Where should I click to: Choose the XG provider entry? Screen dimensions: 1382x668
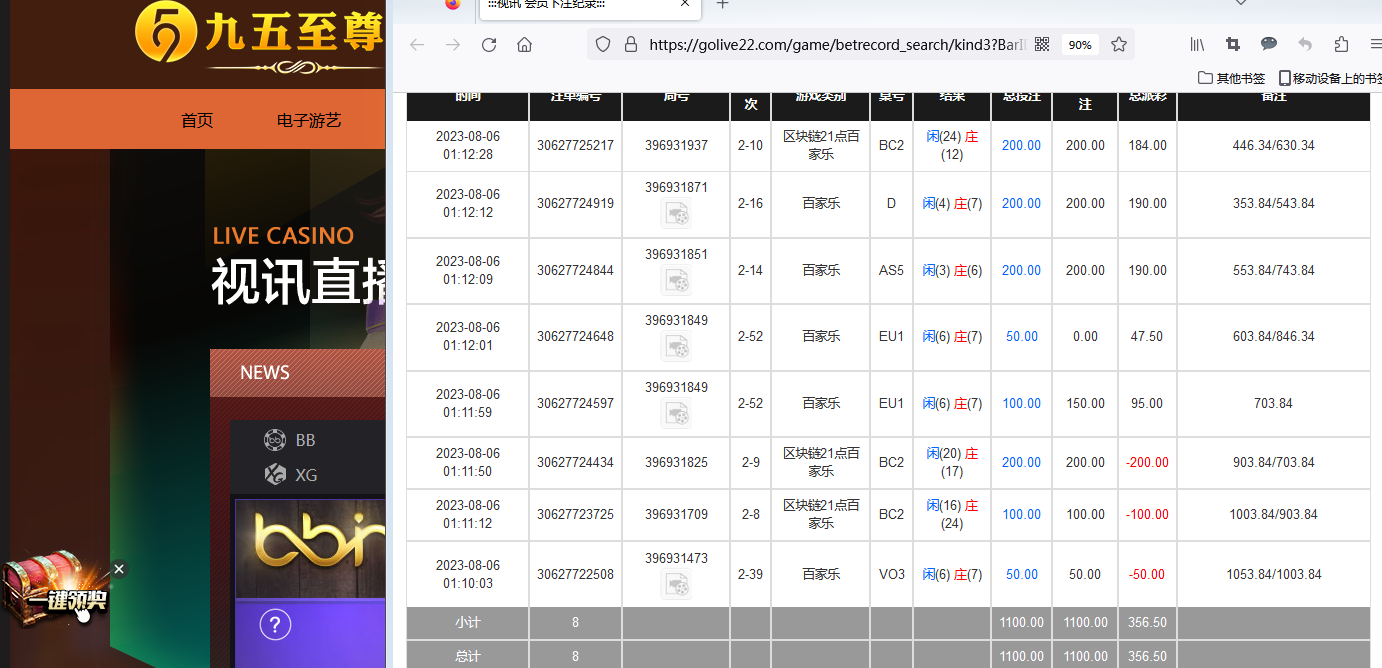pyautogui.click(x=291, y=475)
